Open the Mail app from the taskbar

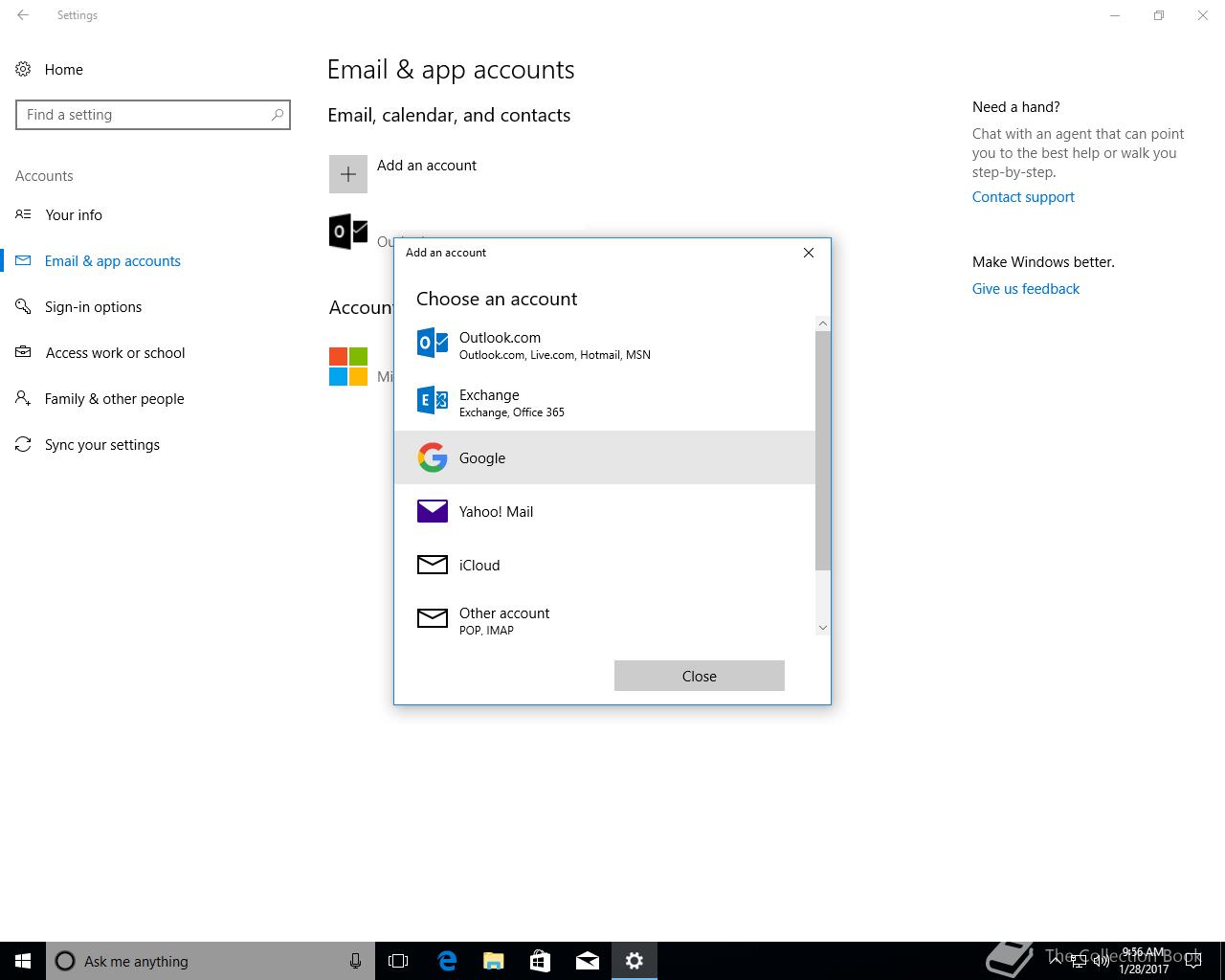(588, 961)
